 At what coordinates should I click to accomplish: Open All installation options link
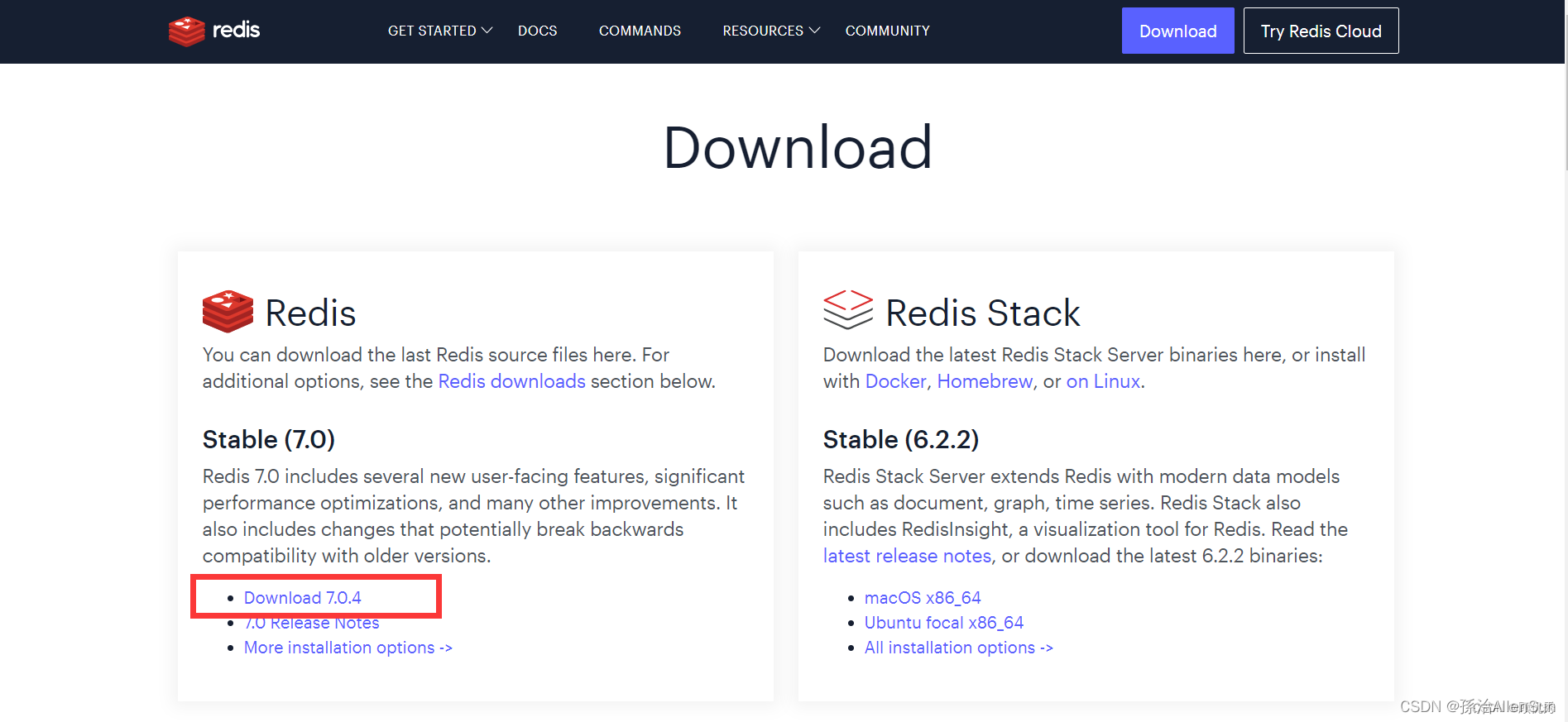[x=959, y=648]
